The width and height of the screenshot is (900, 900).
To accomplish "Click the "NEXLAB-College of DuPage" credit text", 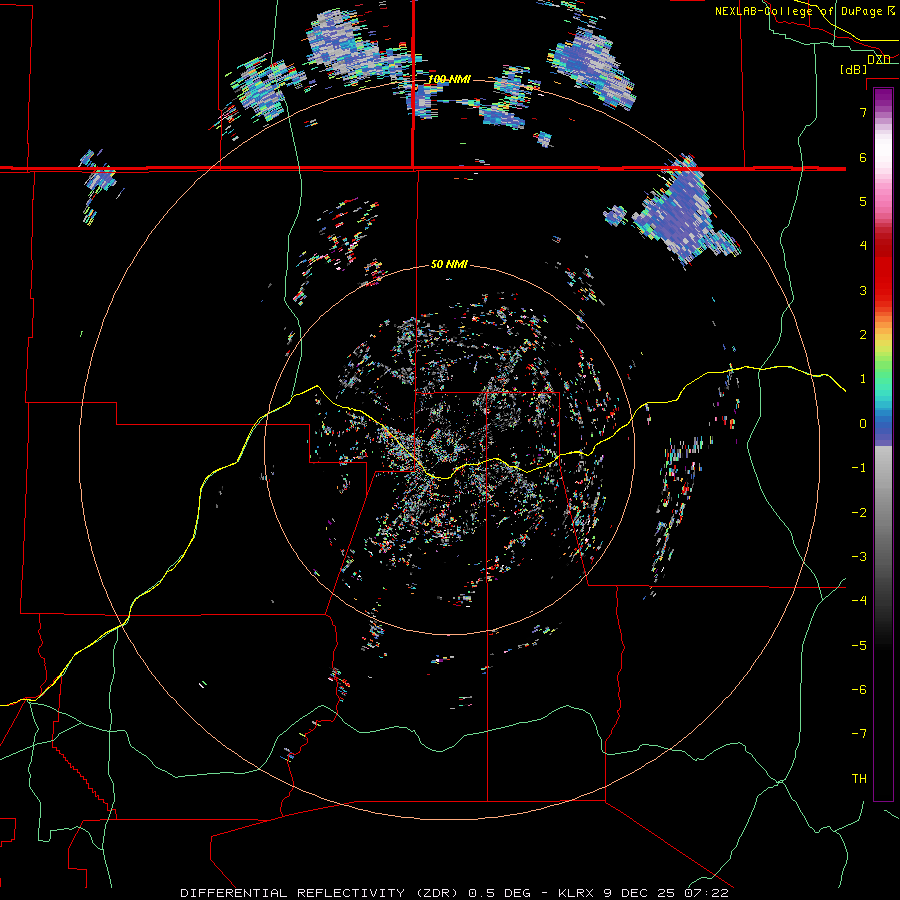I will click(x=800, y=11).
